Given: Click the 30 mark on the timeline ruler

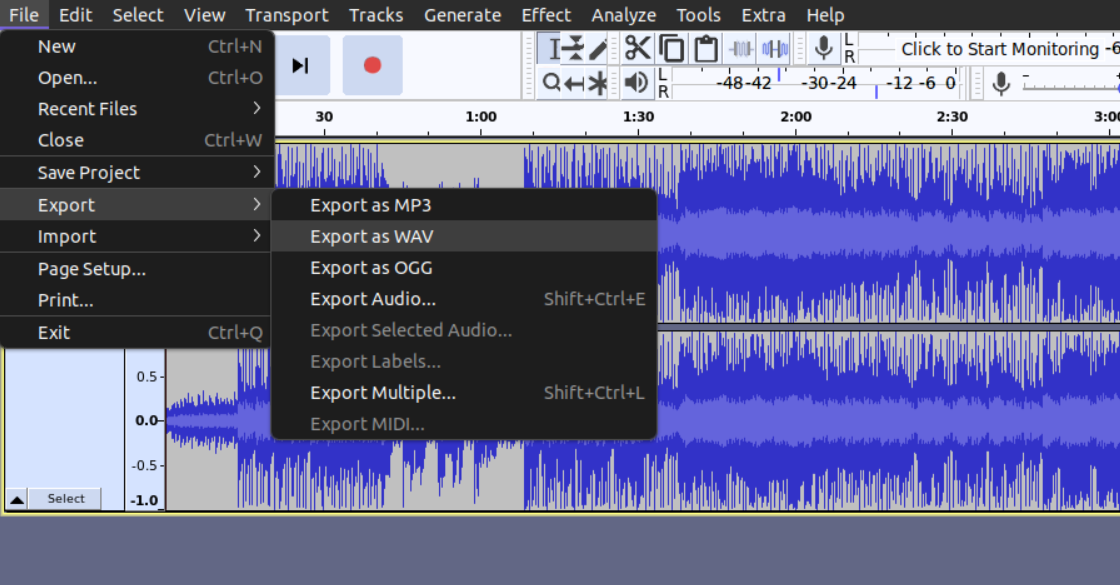Looking at the screenshot, I should [x=324, y=117].
